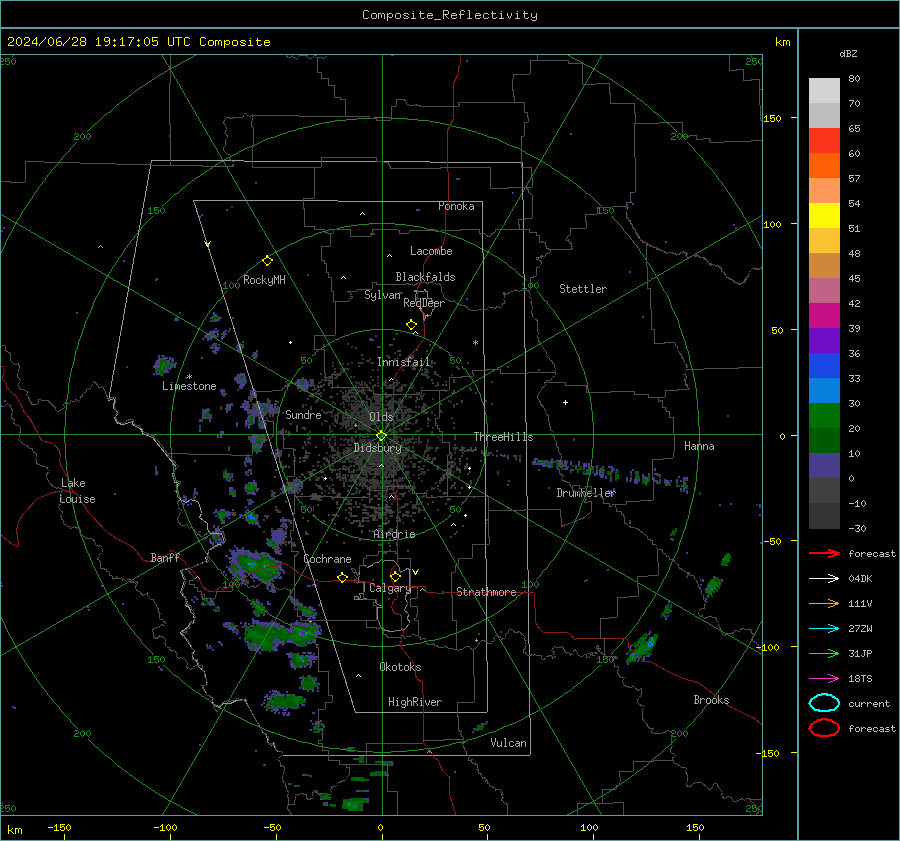Click the current legend label
Image resolution: width=900 pixels, height=841 pixels.
869,703
